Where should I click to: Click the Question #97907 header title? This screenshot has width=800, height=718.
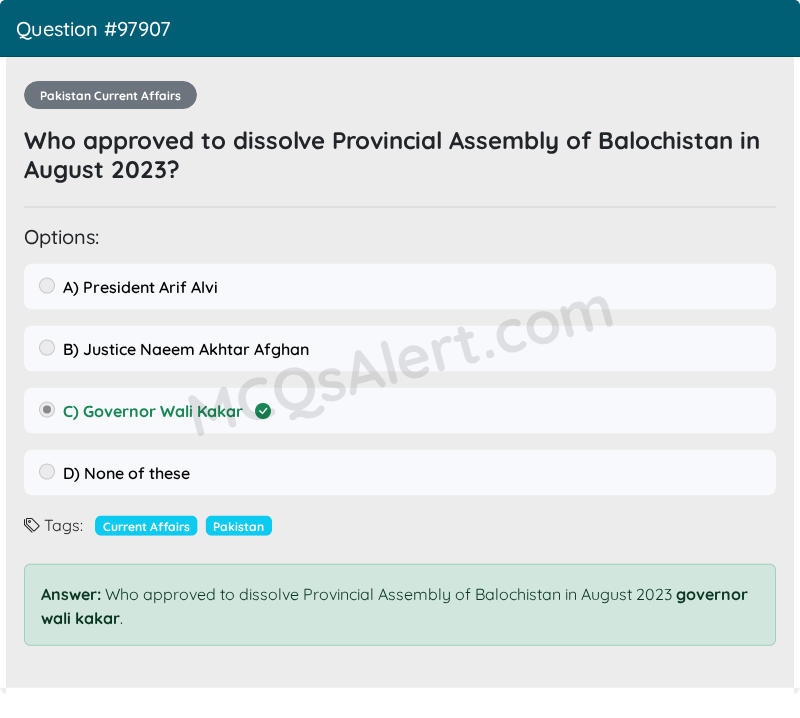[93, 29]
